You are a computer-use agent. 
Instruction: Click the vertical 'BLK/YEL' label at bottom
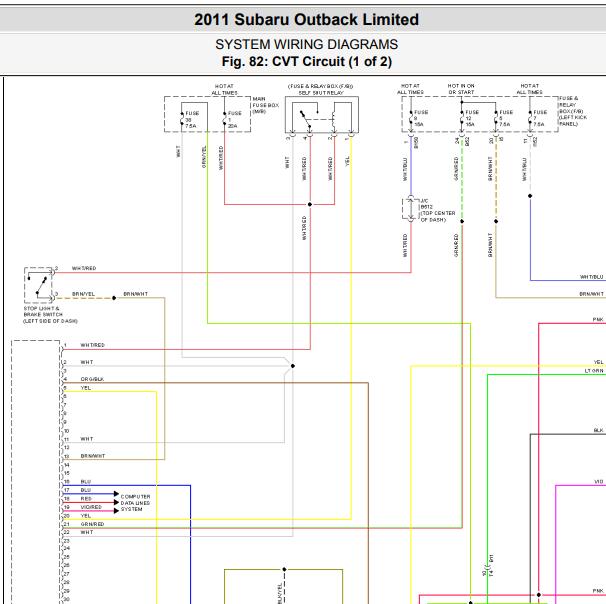[279, 593]
